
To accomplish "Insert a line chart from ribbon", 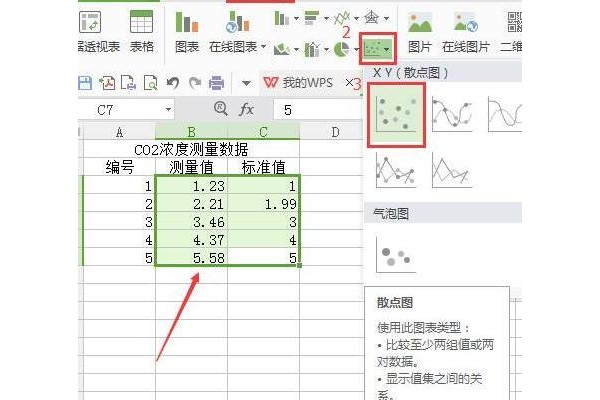I will [342, 18].
